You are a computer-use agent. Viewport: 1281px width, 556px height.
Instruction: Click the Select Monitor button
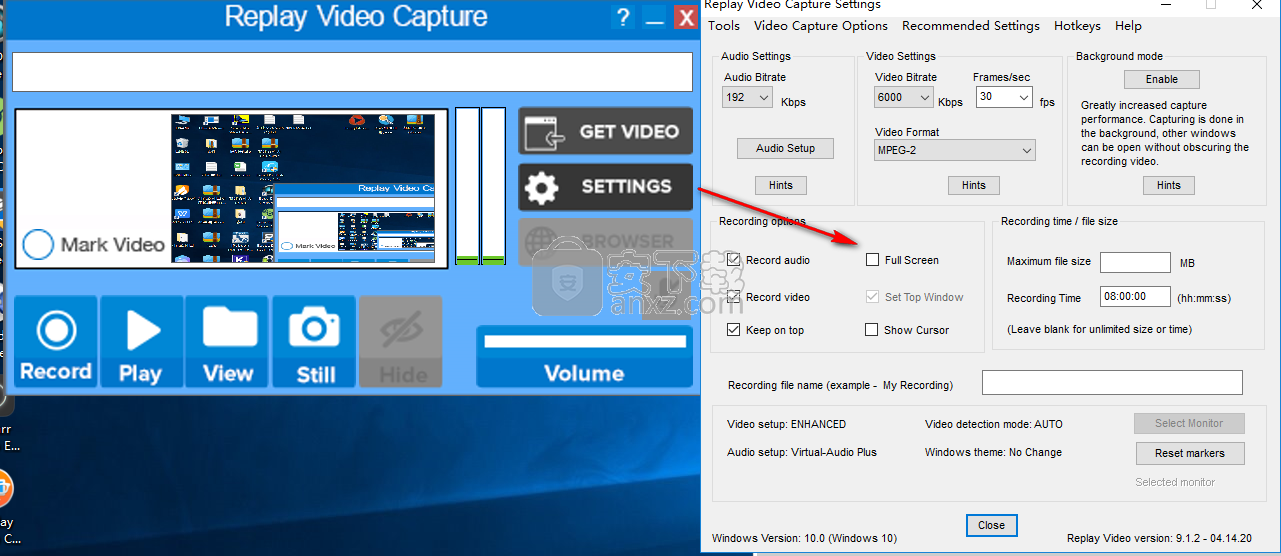coord(1189,423)
